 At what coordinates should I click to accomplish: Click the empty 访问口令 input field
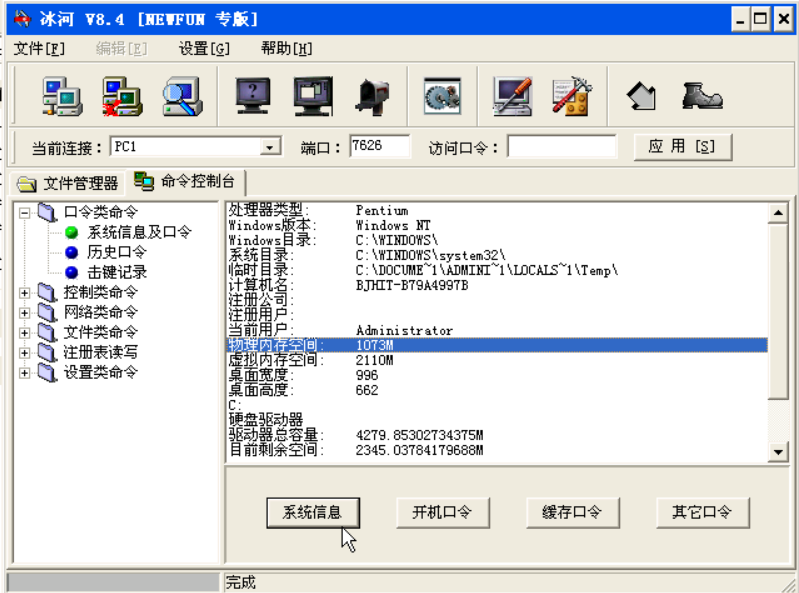[x=562, y=147]
